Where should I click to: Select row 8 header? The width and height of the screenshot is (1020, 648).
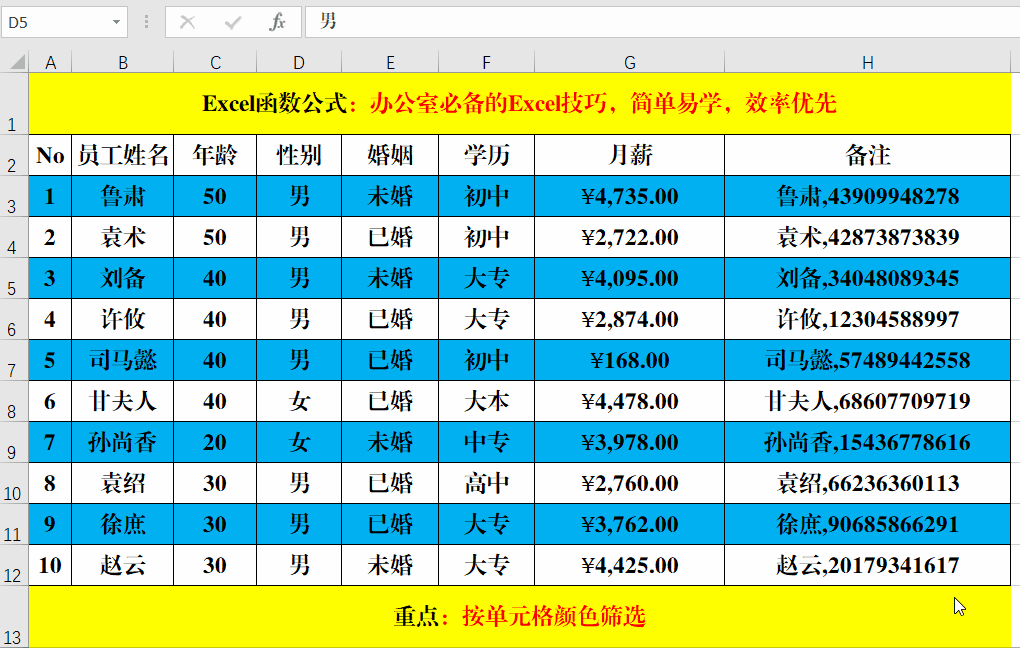click(14, 401)
